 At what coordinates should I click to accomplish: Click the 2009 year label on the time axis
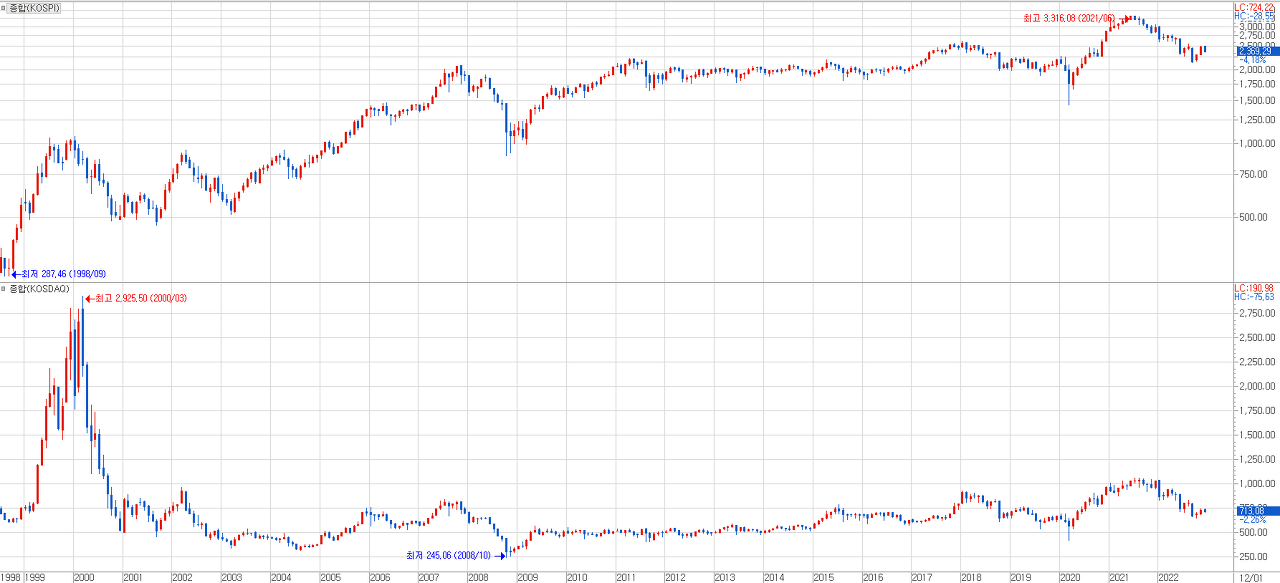click(x=527, y=577)
